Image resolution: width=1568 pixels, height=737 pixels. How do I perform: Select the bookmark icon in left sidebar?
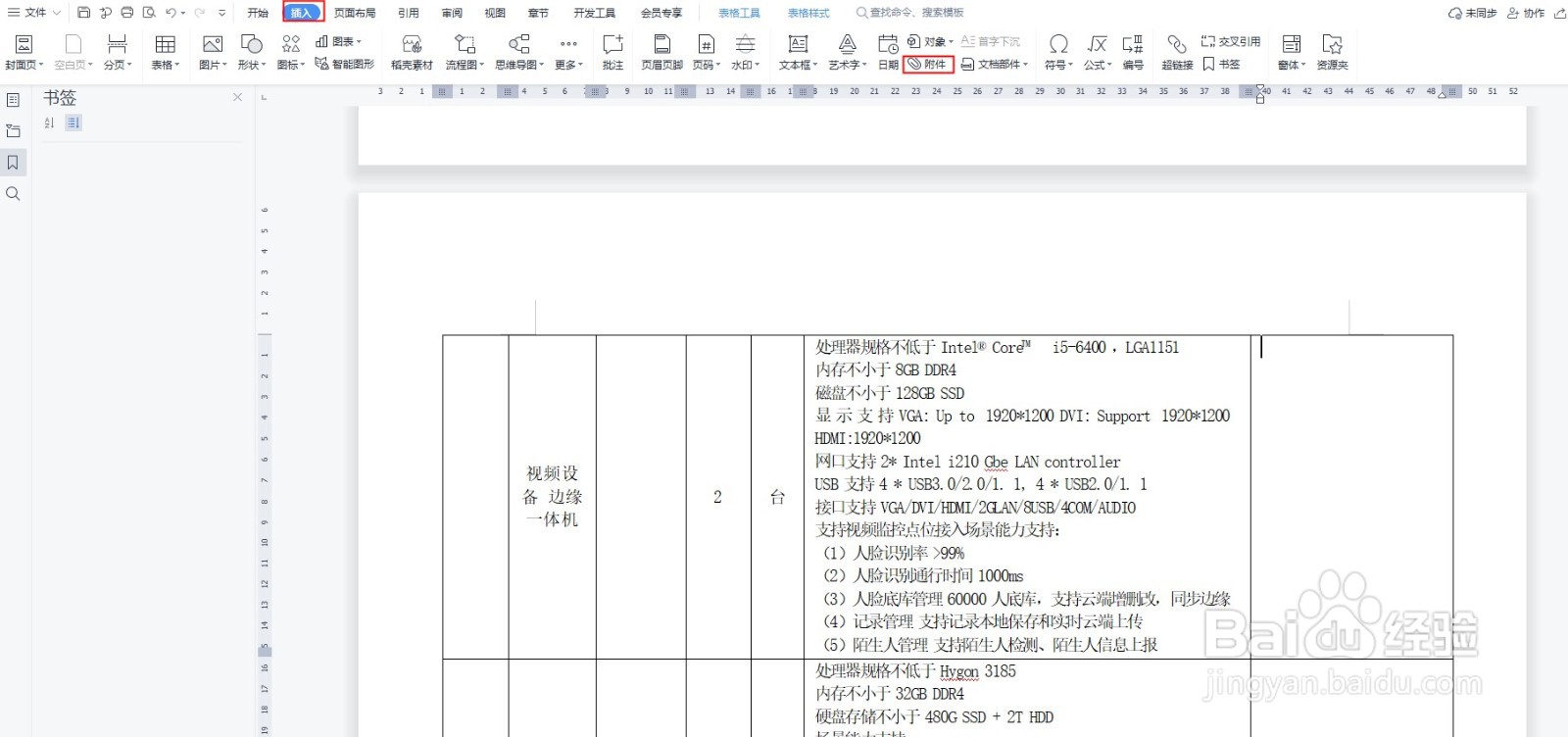click(13, 163)
